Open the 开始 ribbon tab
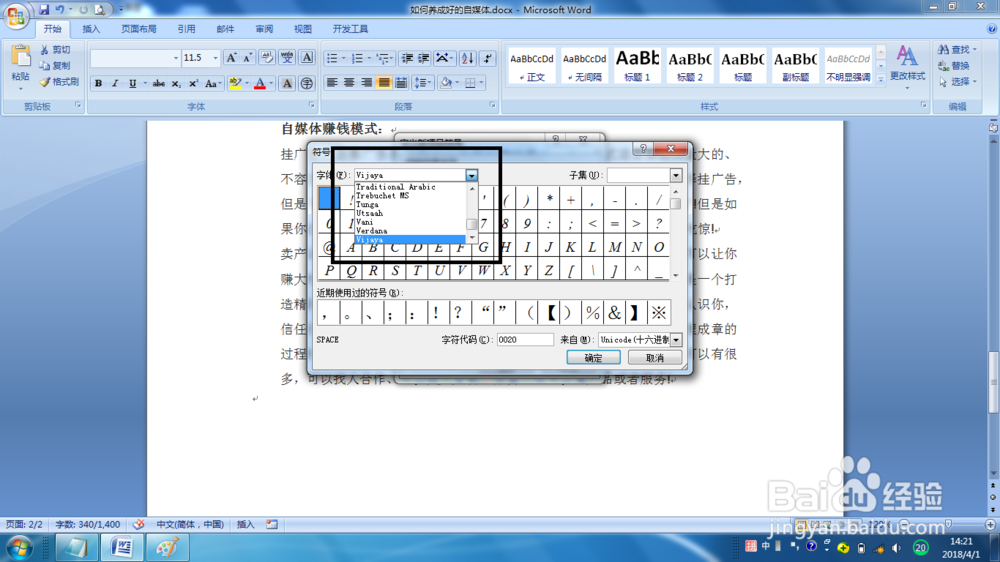The height and width of the screenshot is (562, 1000). point(52,29)
